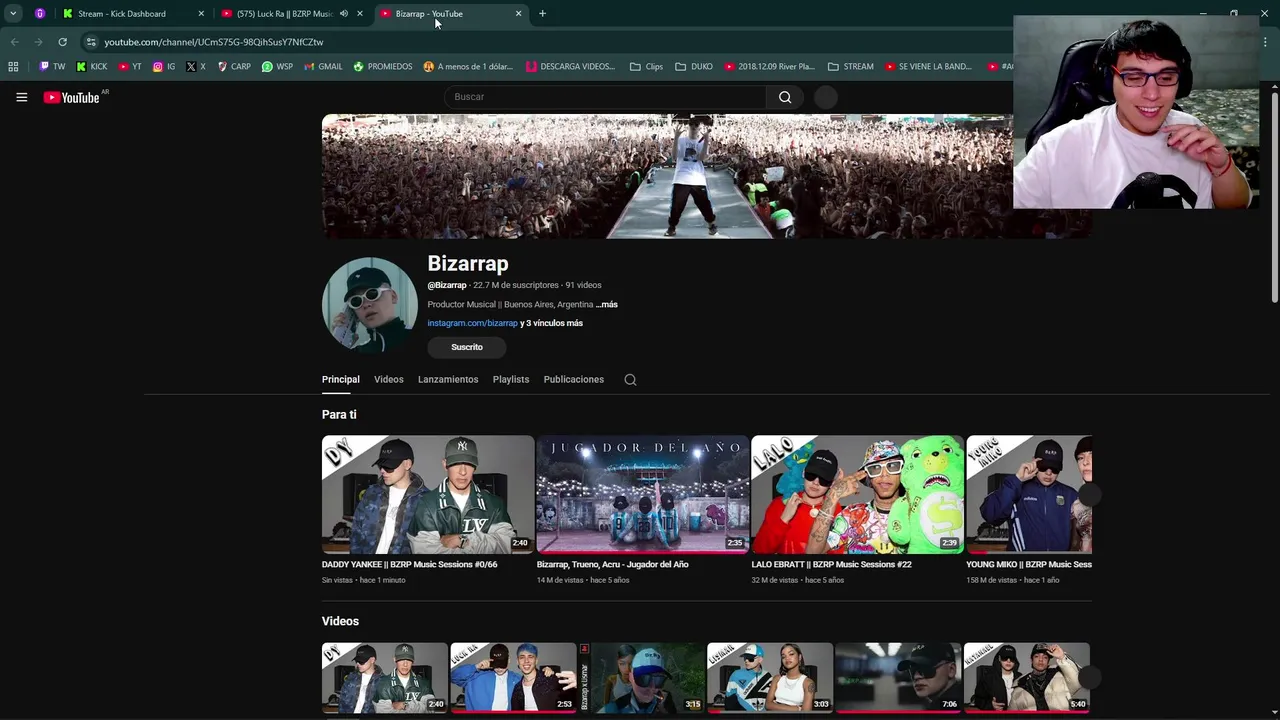Viewport: 1280px width, 720px height.
Task: Open the browser tab search dropdown
Action: [x=13, y=14]
